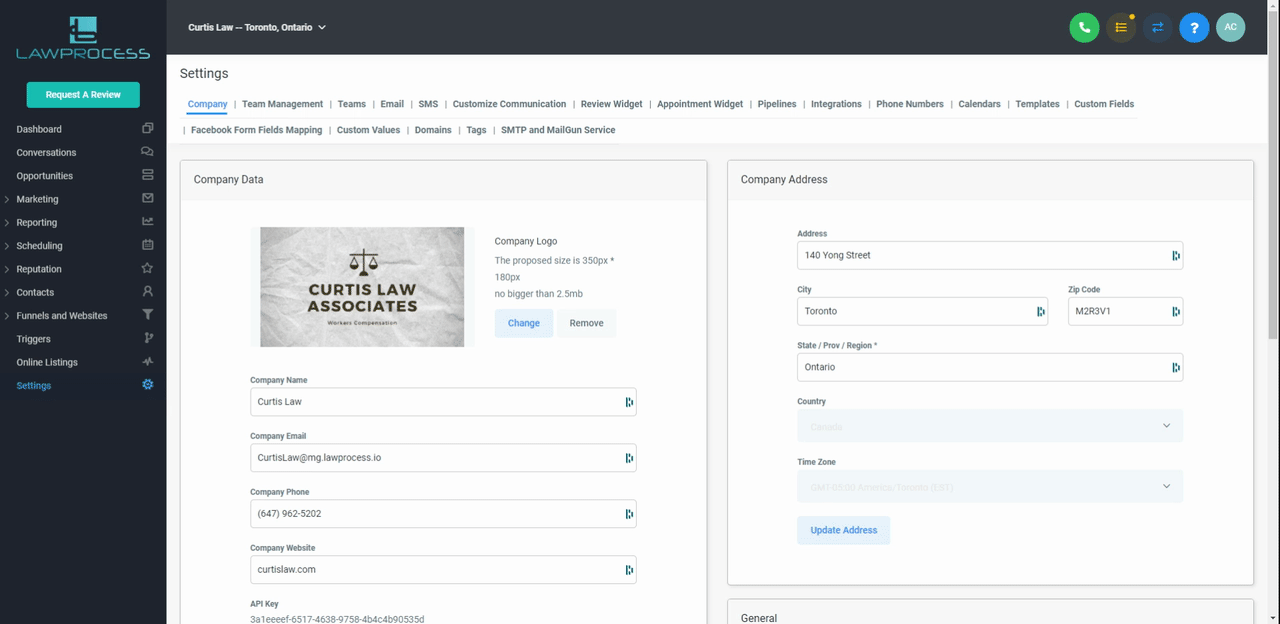Open the AC user avatar menu

1230,28
